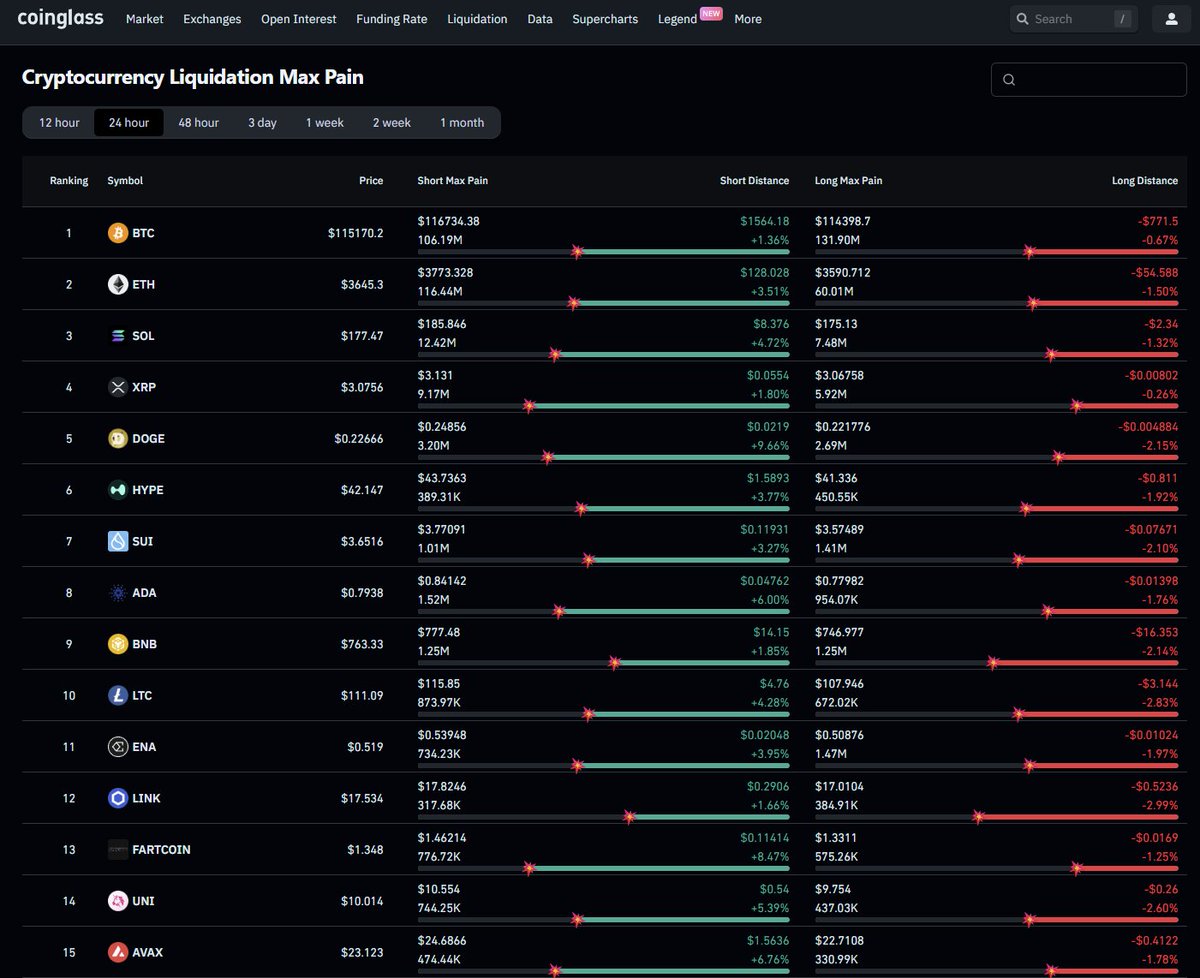Screen dimensions: 1200x978
Task: Click the ETH short max pain marker
Action: coord(573,303)
